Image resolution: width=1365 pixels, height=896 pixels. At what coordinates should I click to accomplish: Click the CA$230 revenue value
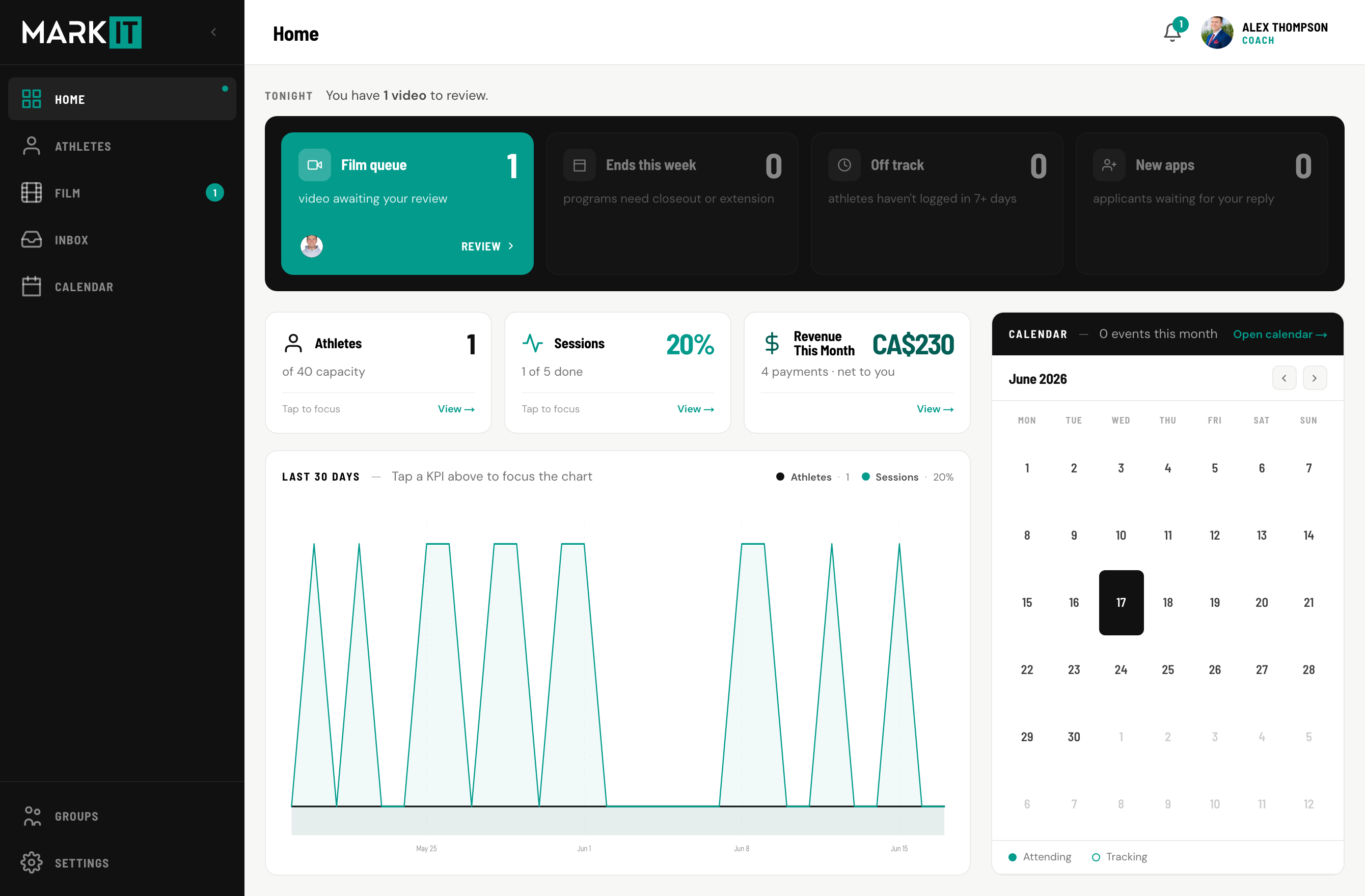(913, 344)
